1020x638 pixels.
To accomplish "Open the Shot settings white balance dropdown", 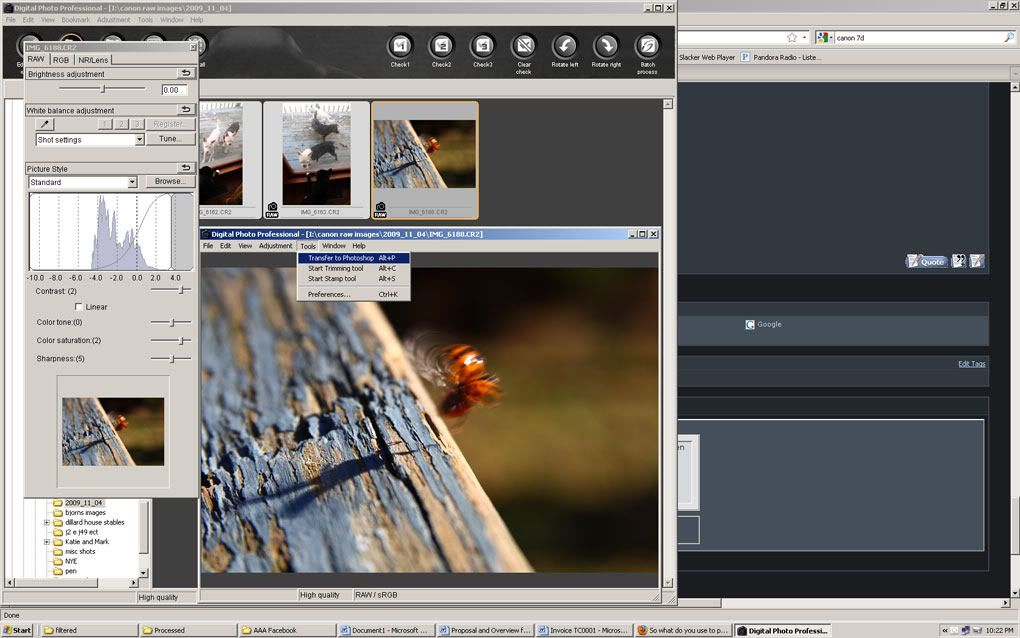I will pos(139,140).
